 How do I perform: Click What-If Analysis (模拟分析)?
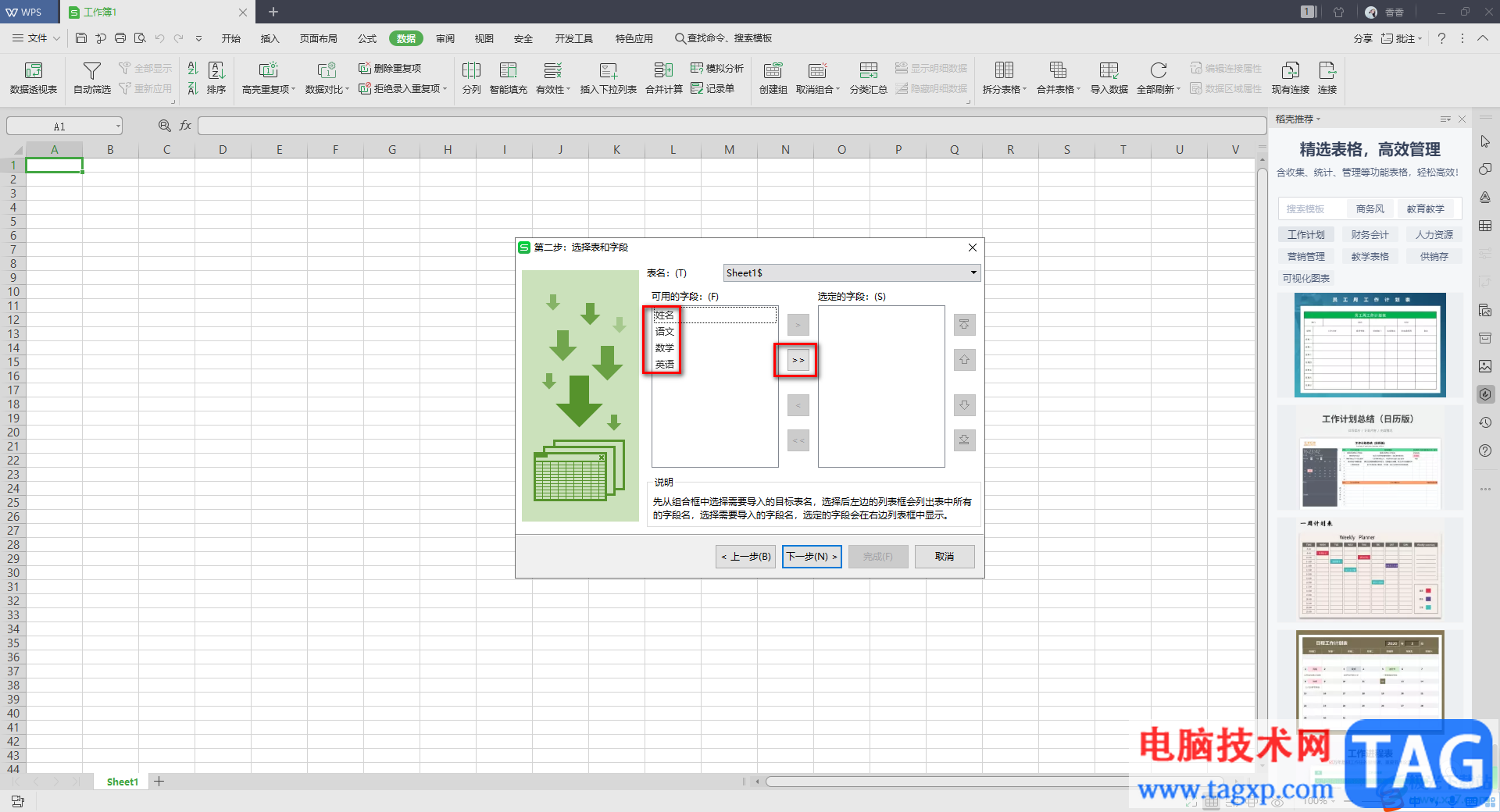(x=717, y=68)
